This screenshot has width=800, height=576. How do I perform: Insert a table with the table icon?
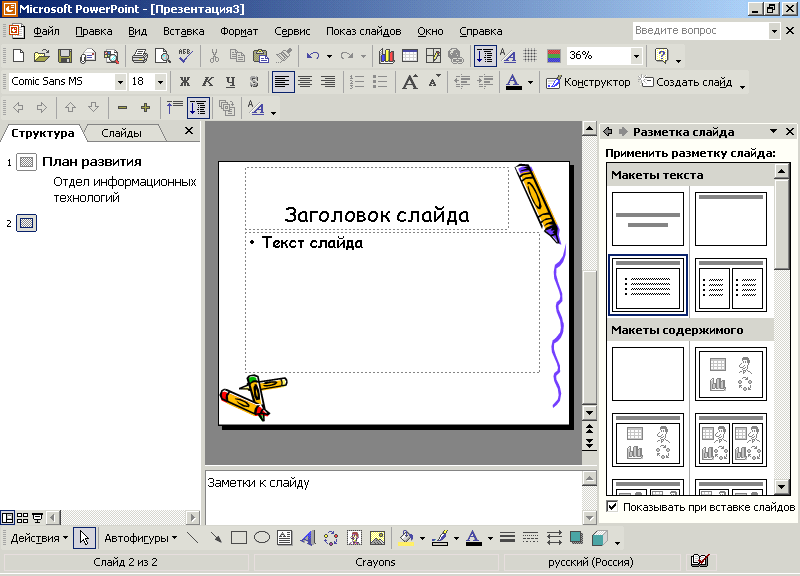(x=410, y=56)
